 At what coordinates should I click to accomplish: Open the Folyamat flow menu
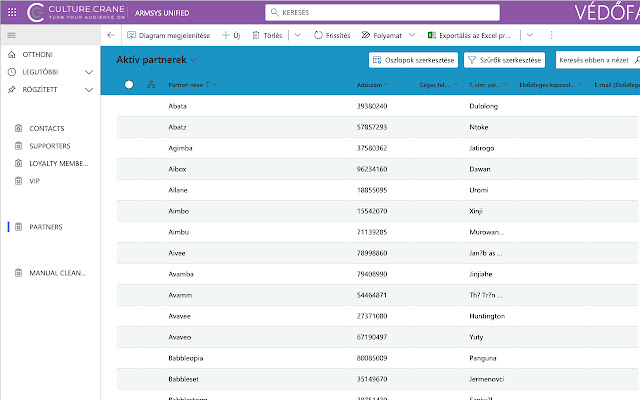pyautogui.click(x=388, y=34)
